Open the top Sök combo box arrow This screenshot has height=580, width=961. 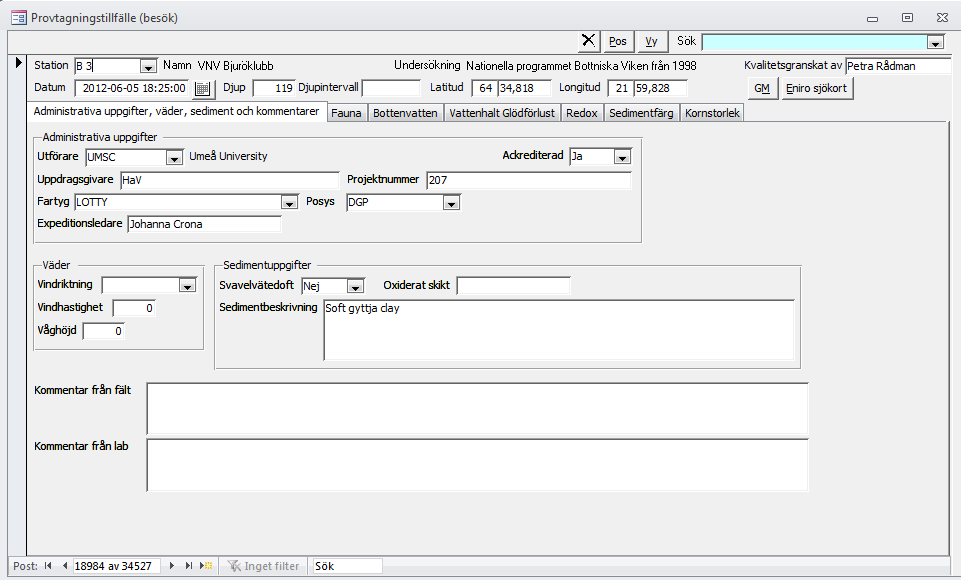935,42
